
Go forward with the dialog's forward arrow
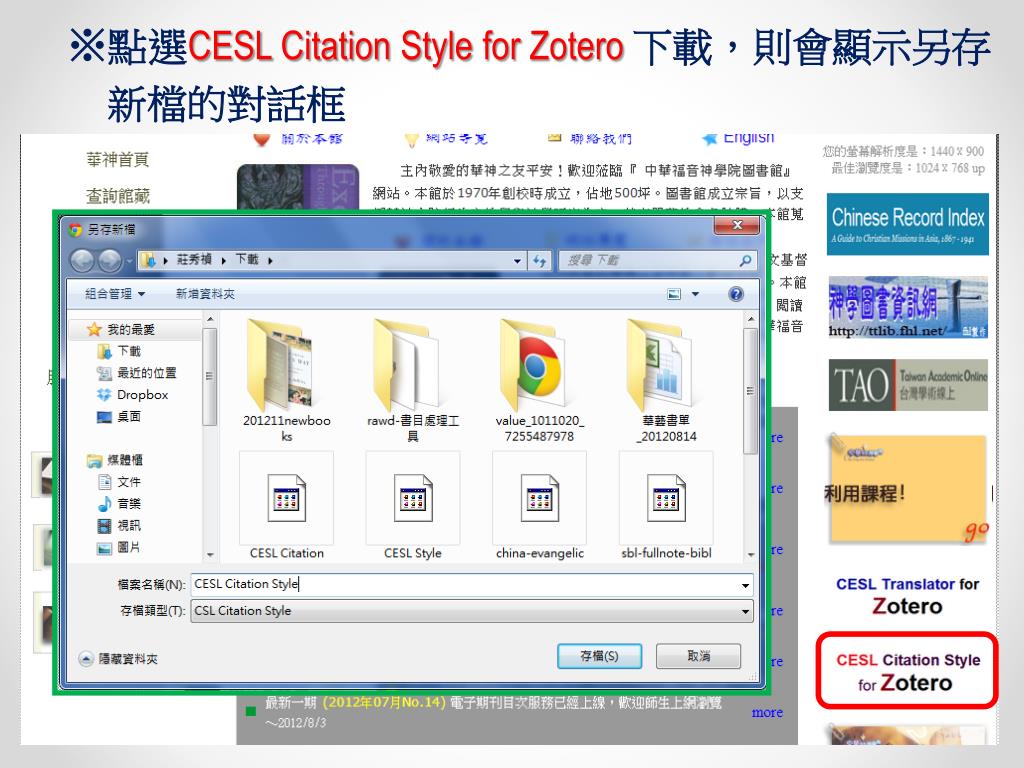pyautogui.click(x=110, y=261)
